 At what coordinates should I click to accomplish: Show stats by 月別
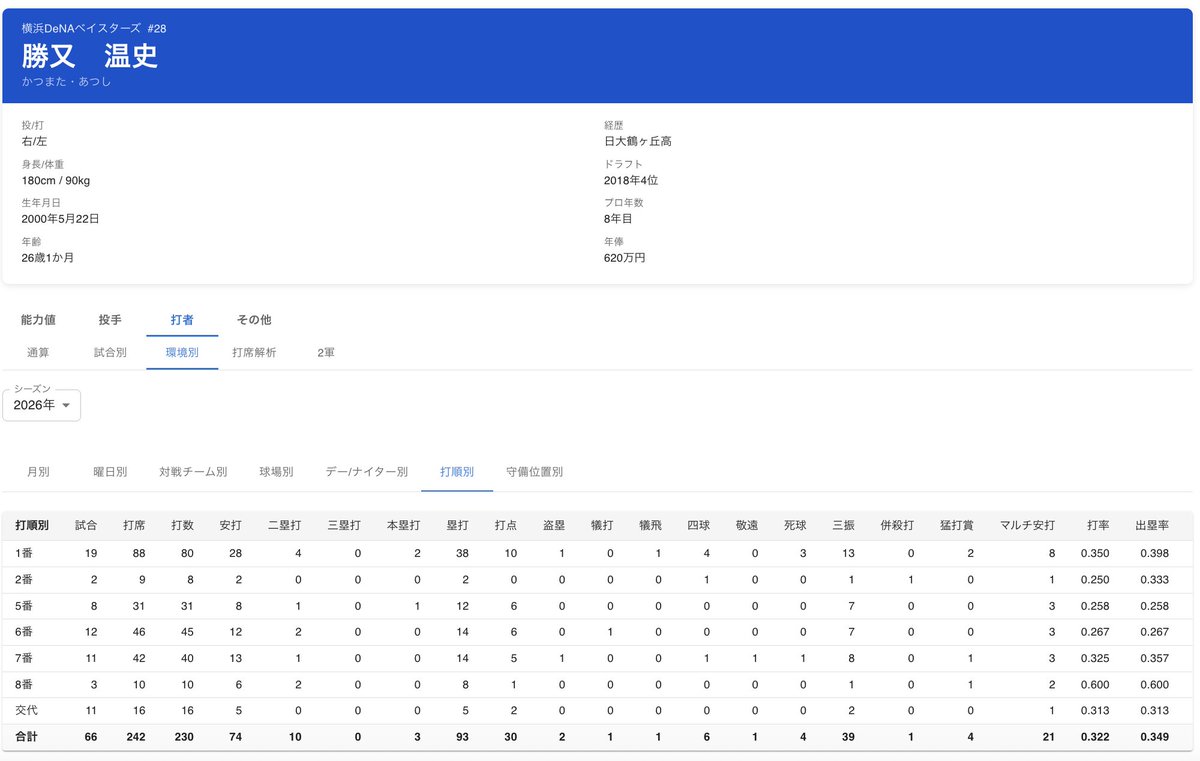pos(38,472)
